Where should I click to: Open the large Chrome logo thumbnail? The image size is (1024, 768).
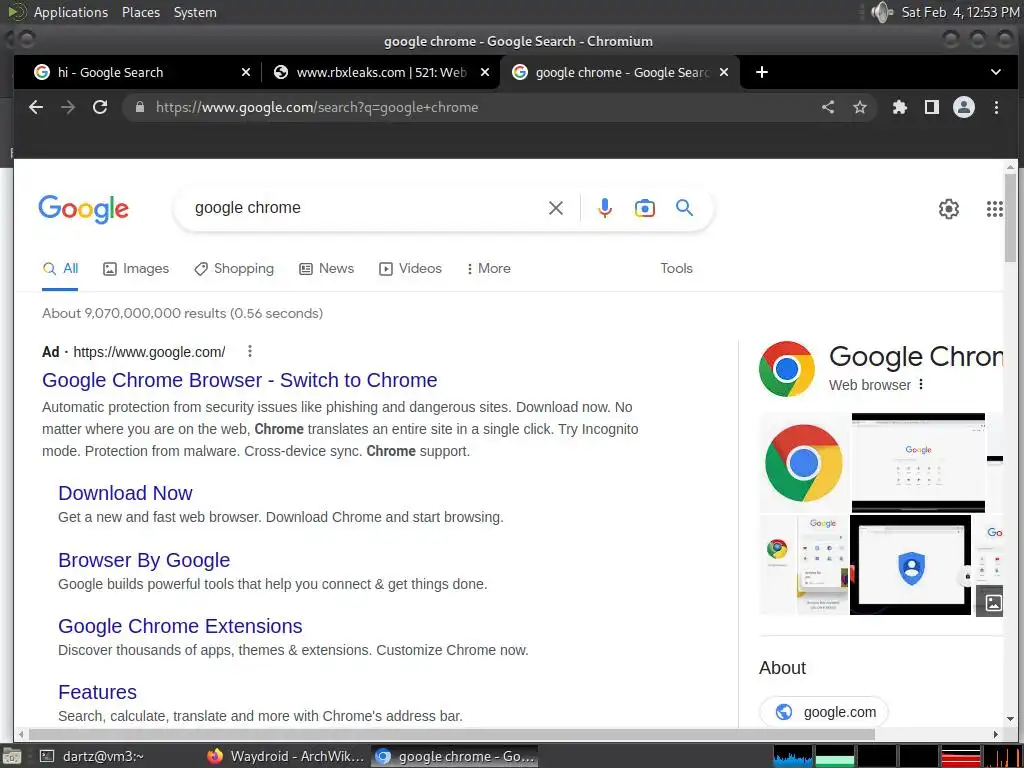(x=804, y=463)
